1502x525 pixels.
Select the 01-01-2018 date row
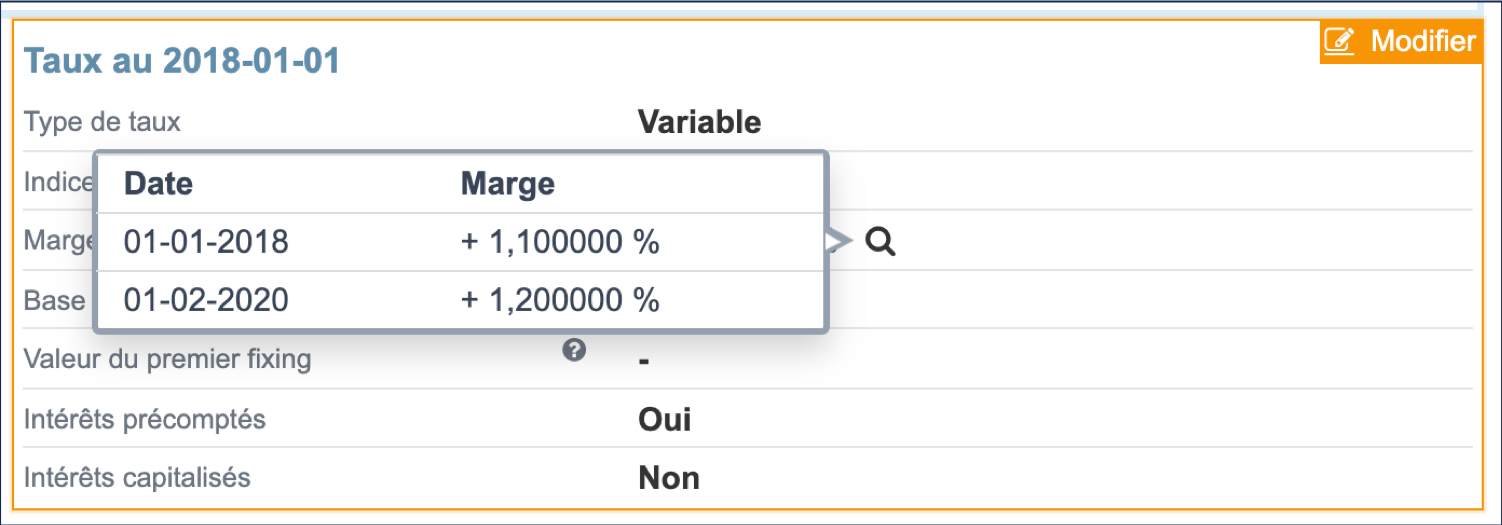pos(206,242)
